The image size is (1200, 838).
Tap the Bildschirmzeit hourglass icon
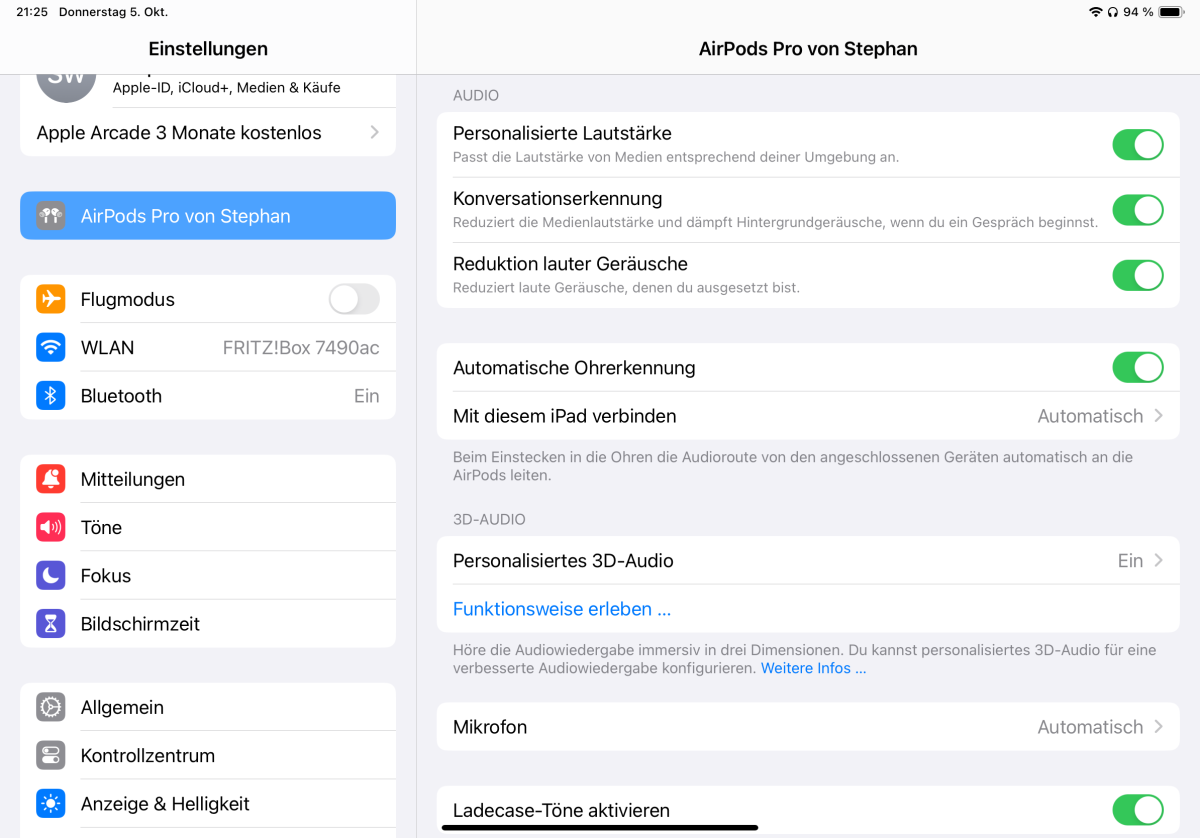(51, 623)
